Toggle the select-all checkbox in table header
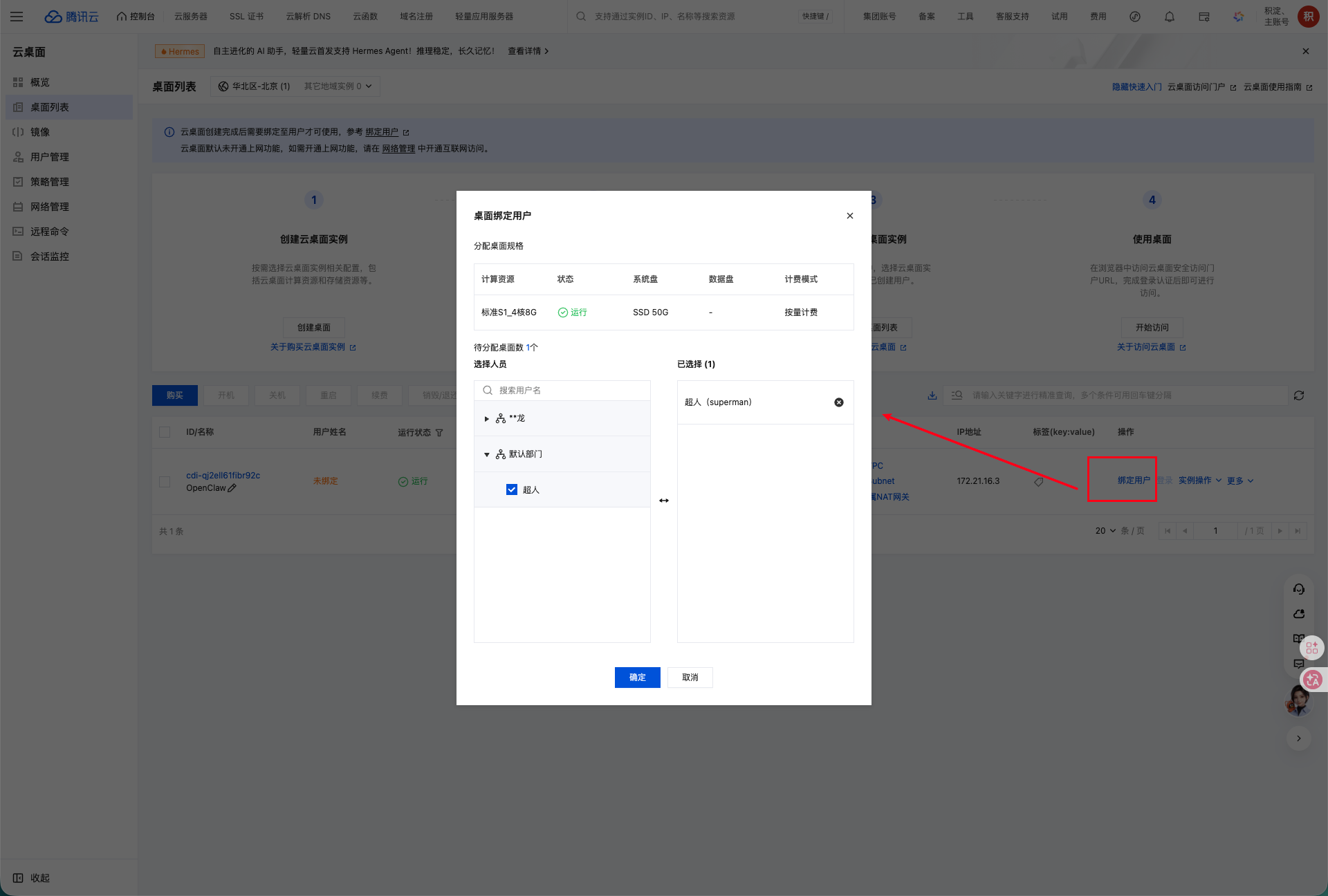 click(165, 432)
